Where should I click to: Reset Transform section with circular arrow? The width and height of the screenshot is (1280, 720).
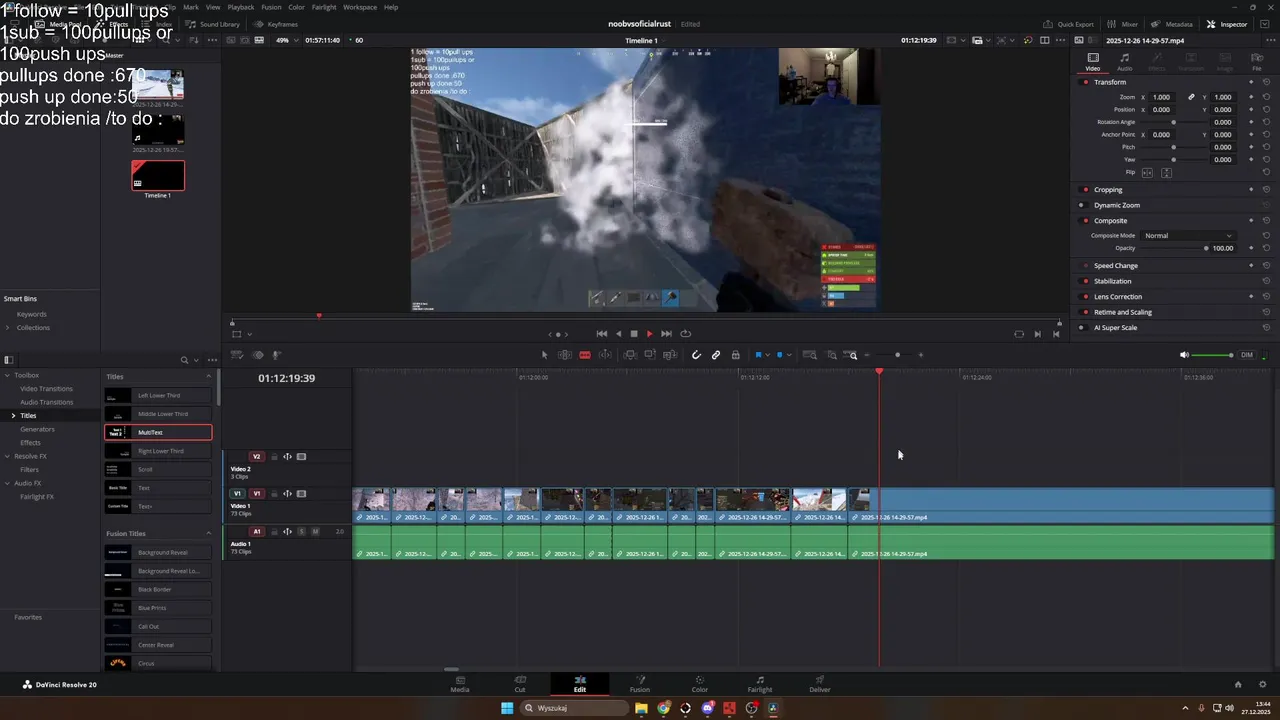point(1266,82)
